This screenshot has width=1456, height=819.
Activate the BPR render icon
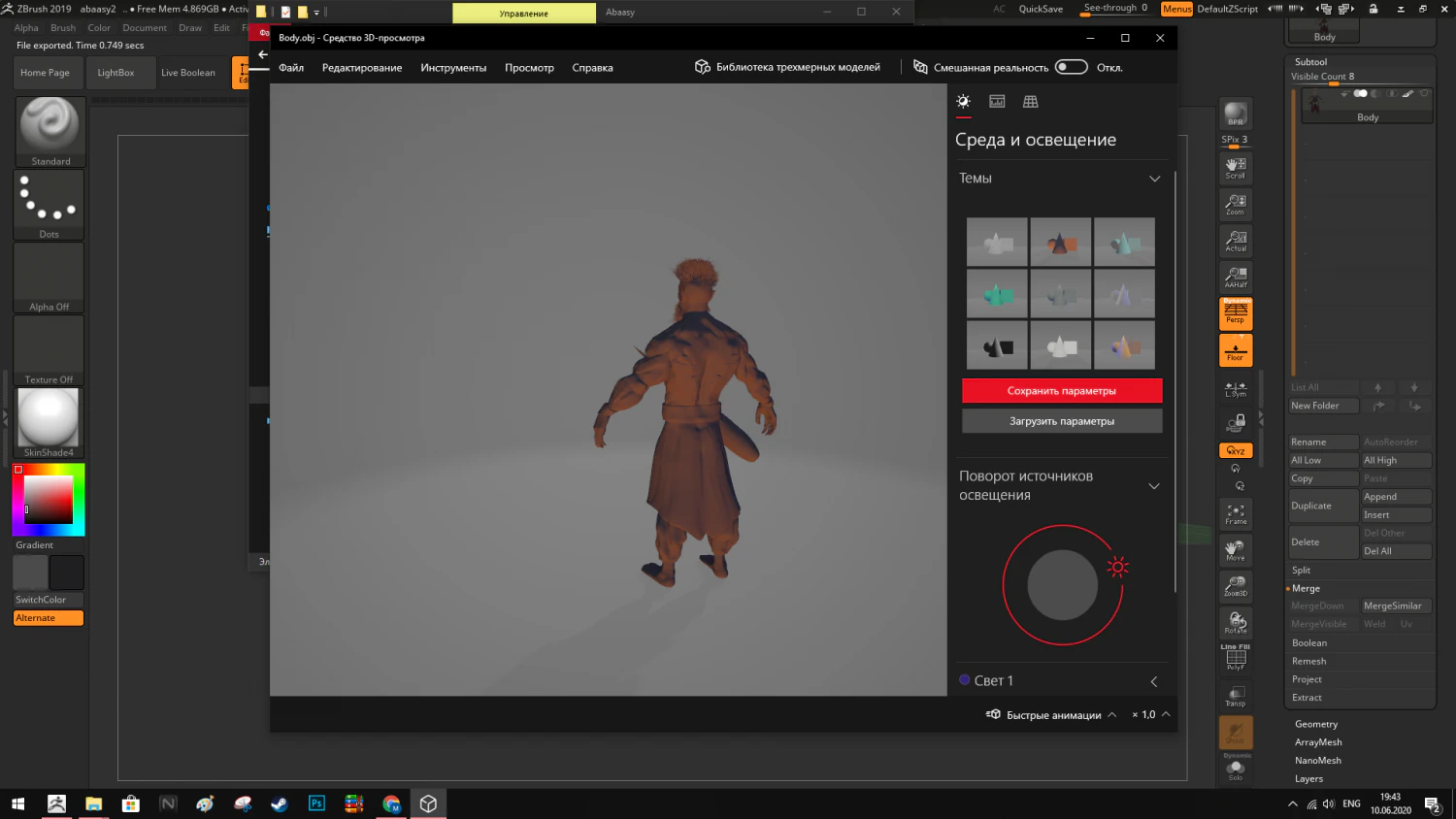coord(1235,113)
